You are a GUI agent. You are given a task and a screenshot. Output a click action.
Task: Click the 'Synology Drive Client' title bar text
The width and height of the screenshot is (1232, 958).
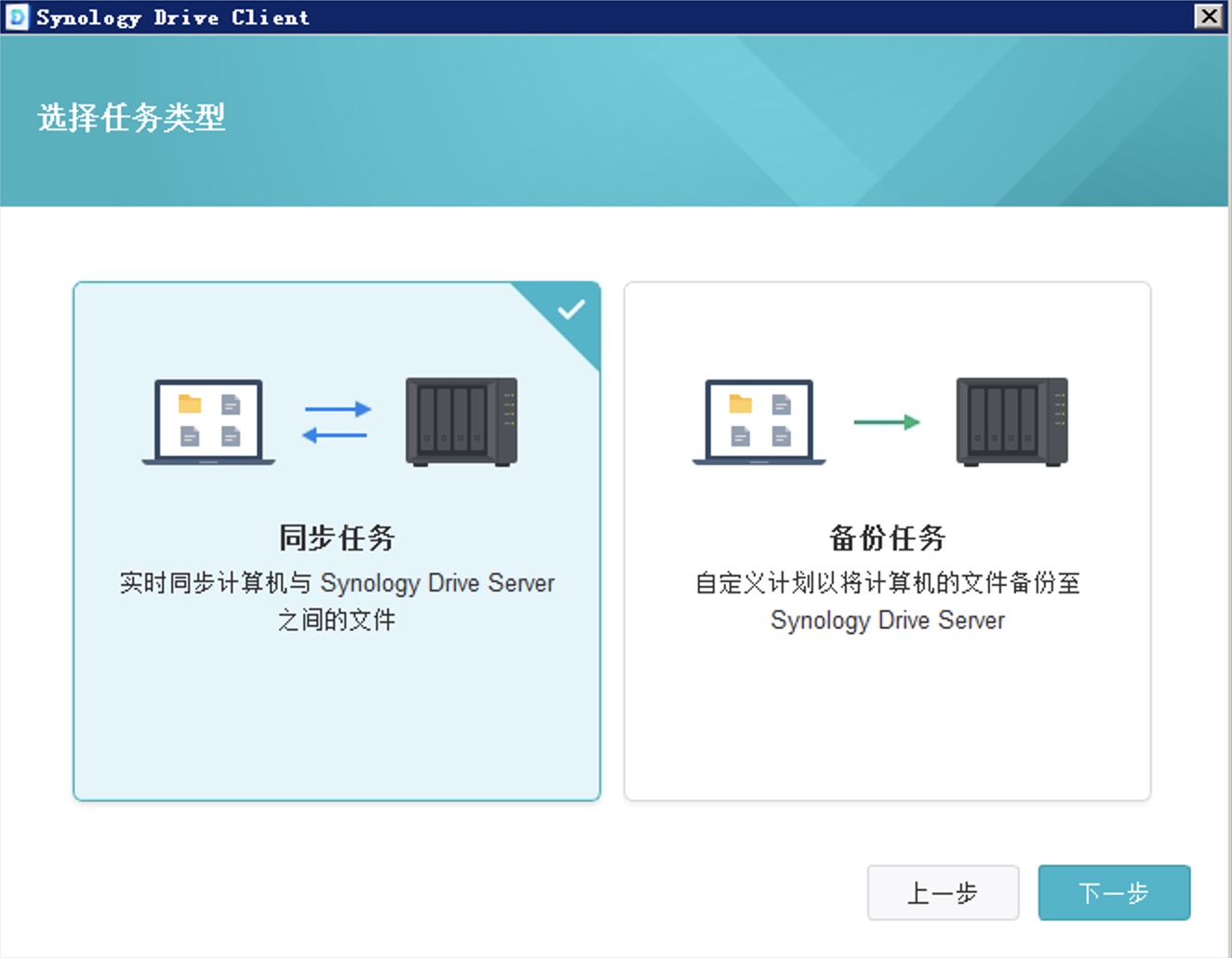[x=173, y=17]
